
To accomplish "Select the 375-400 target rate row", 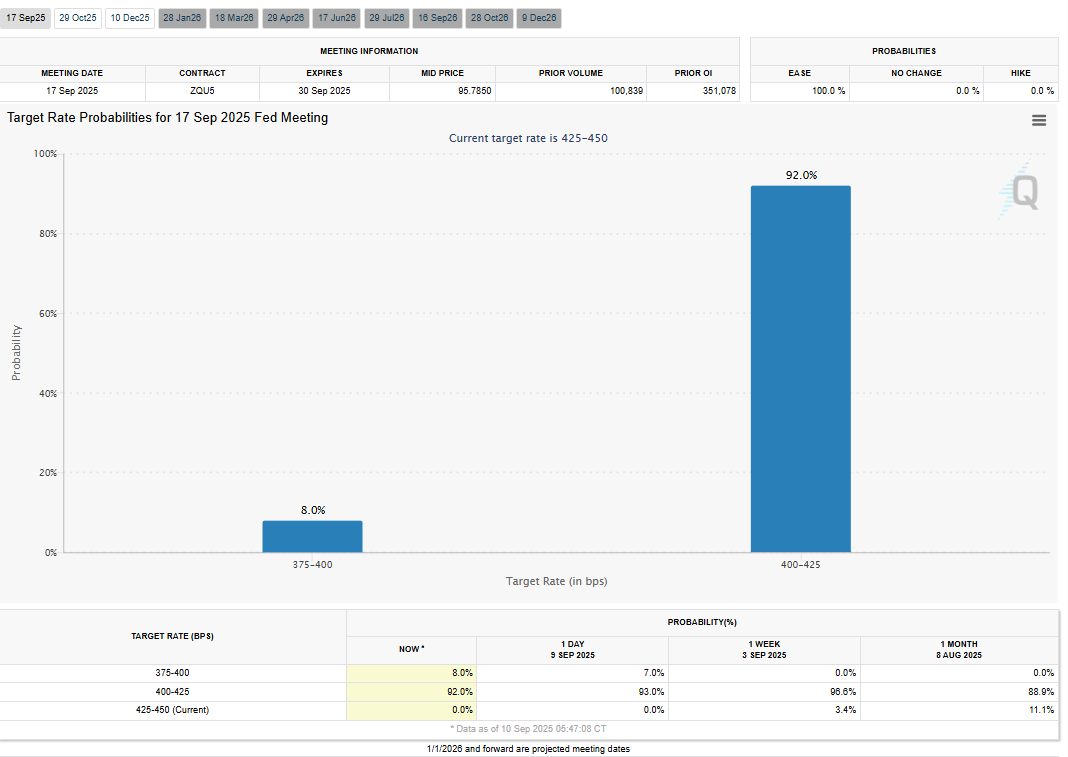I will [x=530, y=673].
